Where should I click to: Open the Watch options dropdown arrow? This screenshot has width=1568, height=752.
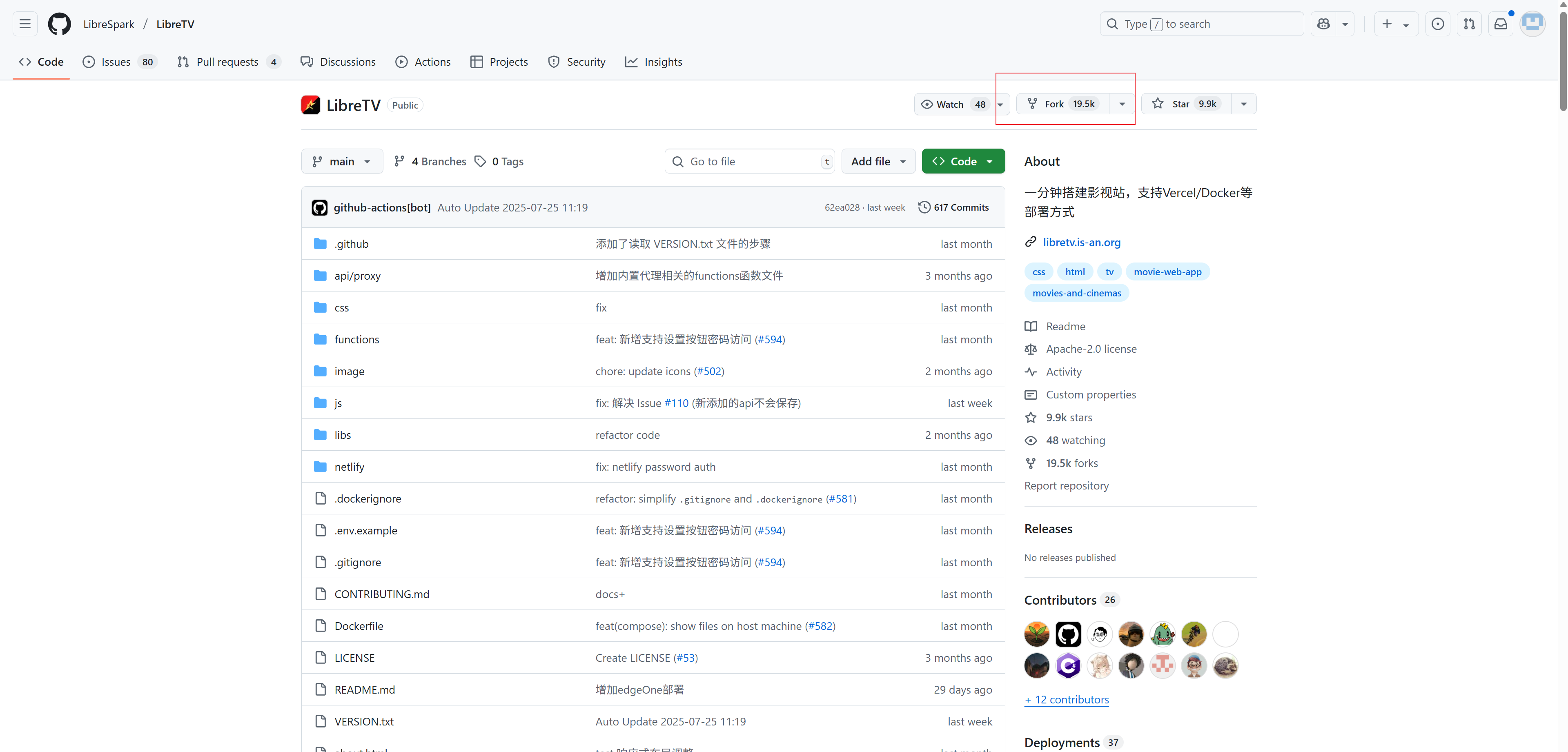tap(1001, 104)
